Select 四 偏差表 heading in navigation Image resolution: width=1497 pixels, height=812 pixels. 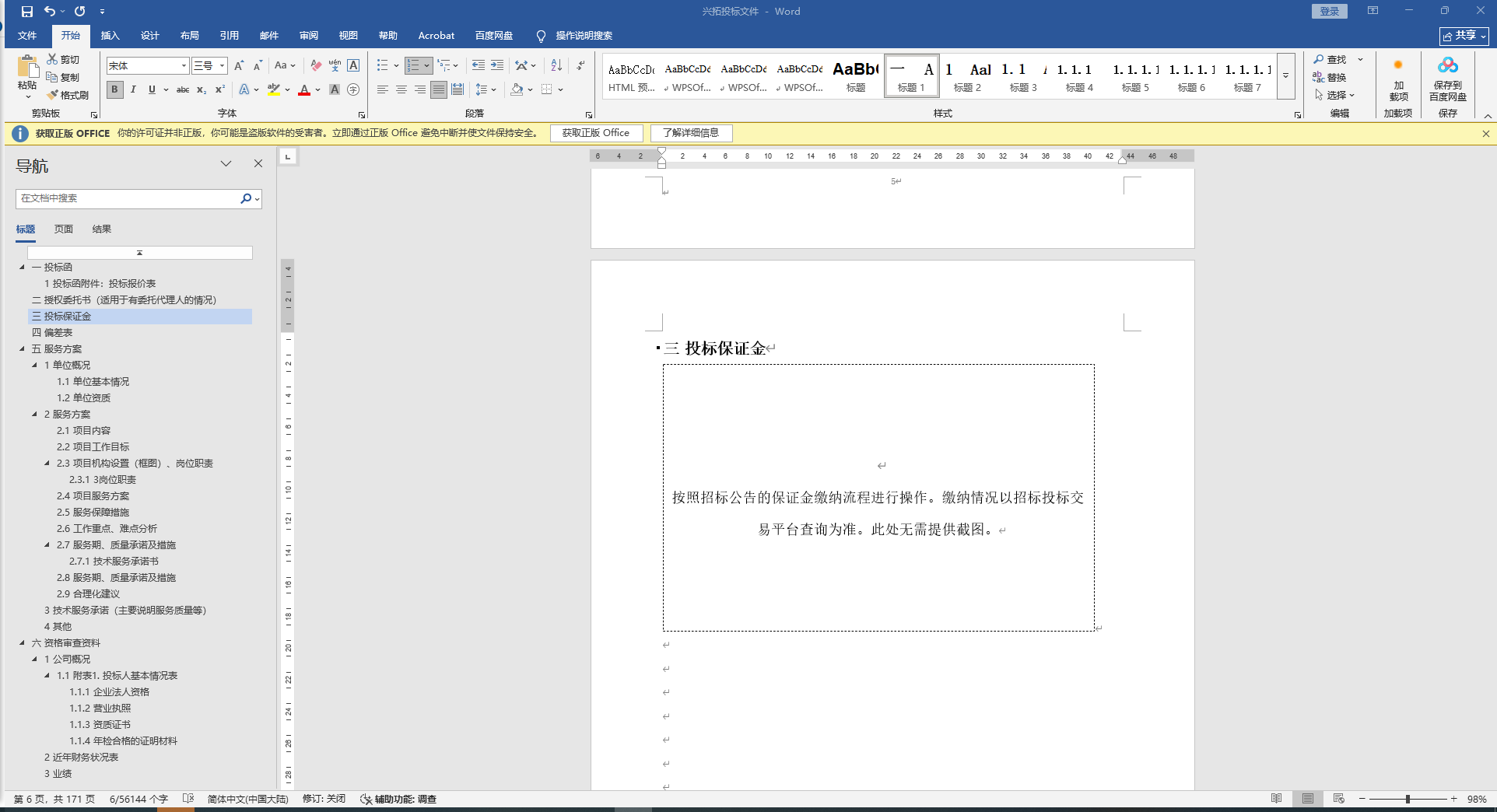(x=52, y=333)
